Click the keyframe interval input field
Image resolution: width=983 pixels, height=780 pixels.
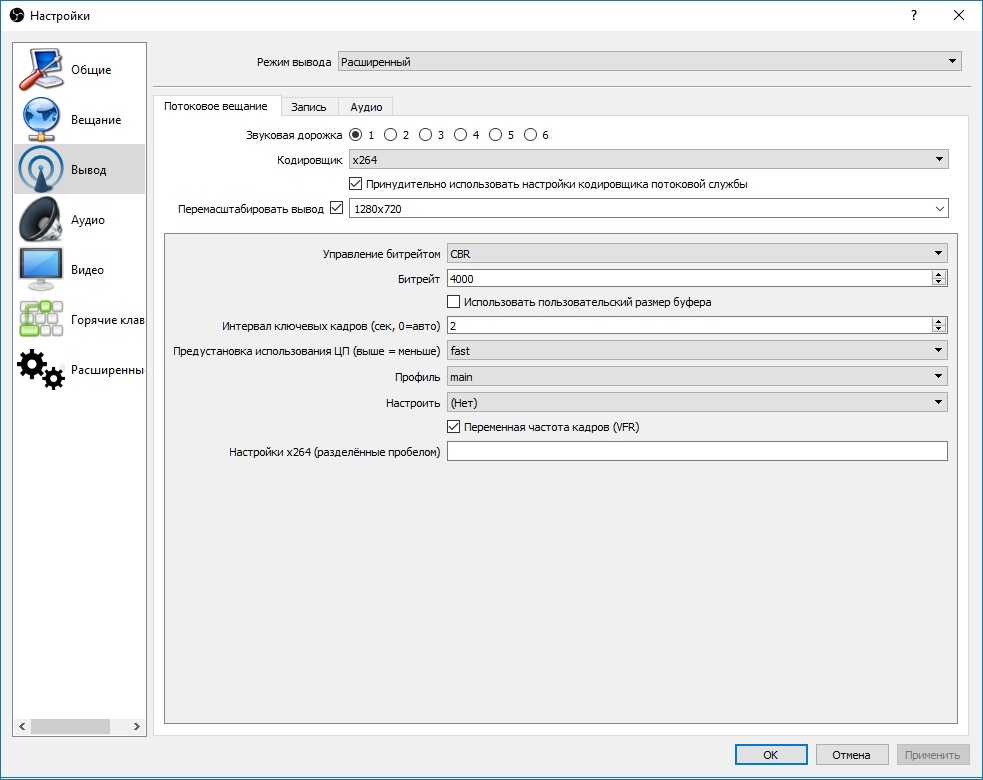[x=690, y=325]
